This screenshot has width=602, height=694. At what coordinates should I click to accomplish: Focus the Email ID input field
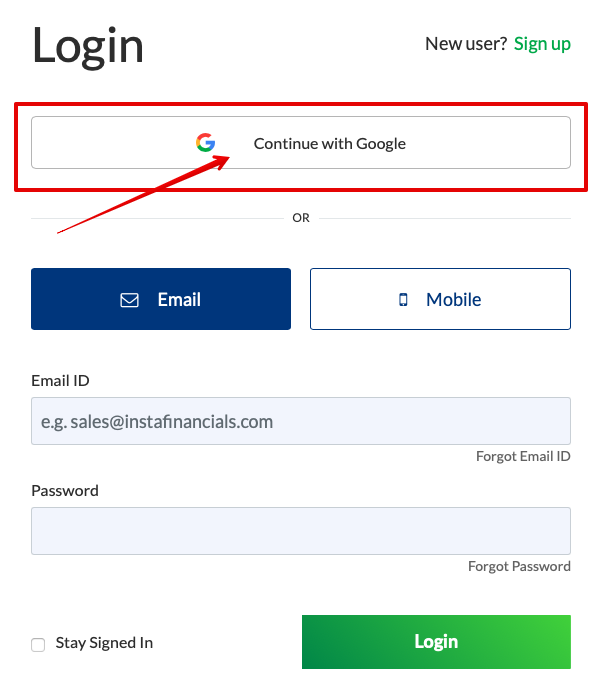(301, 421)
